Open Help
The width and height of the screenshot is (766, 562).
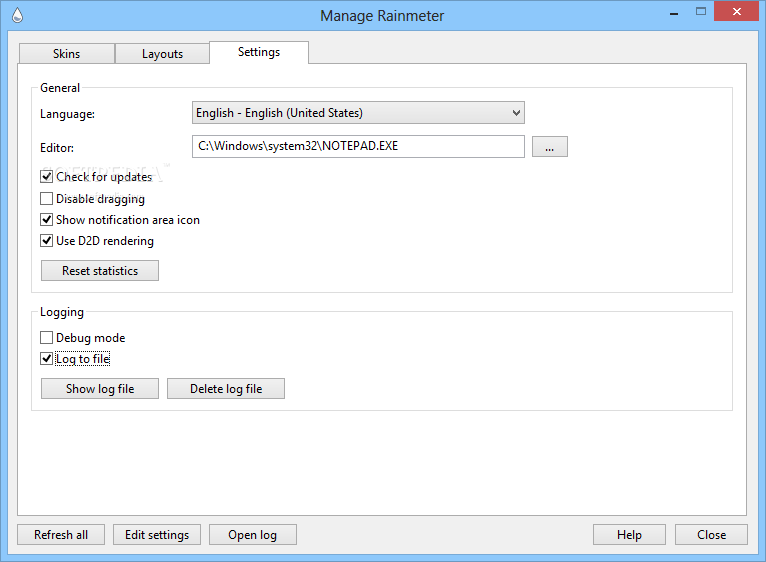629,535
